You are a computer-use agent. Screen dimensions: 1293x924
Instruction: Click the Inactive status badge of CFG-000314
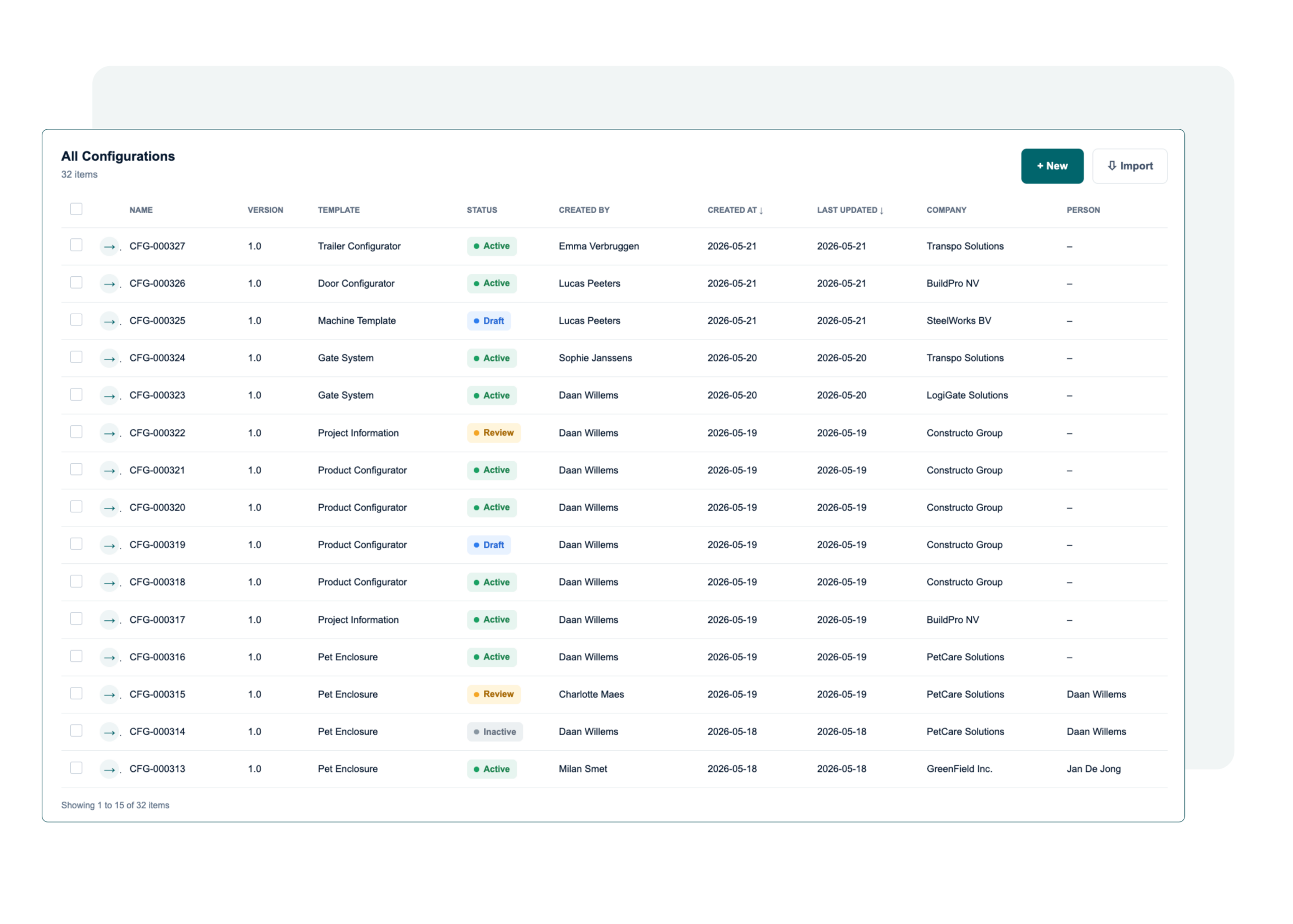point(494,732)
